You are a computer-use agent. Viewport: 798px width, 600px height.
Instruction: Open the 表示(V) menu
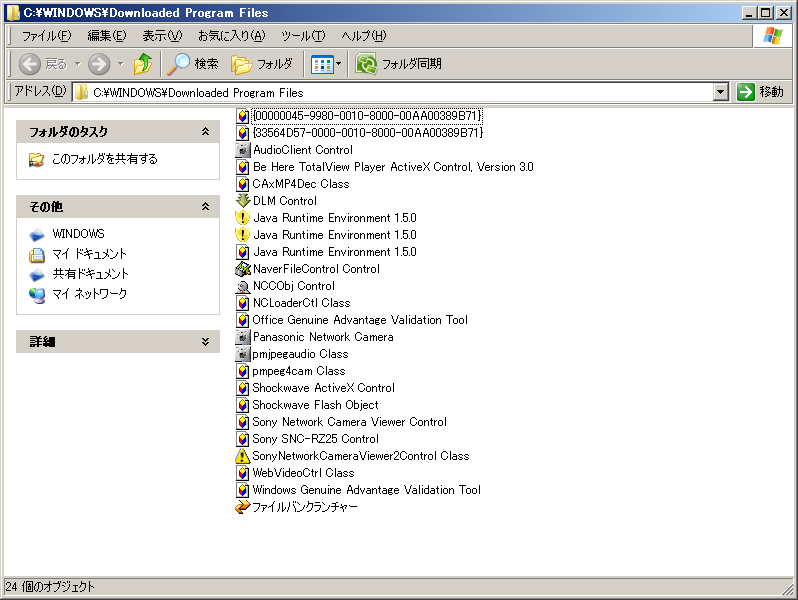(162, 36)
